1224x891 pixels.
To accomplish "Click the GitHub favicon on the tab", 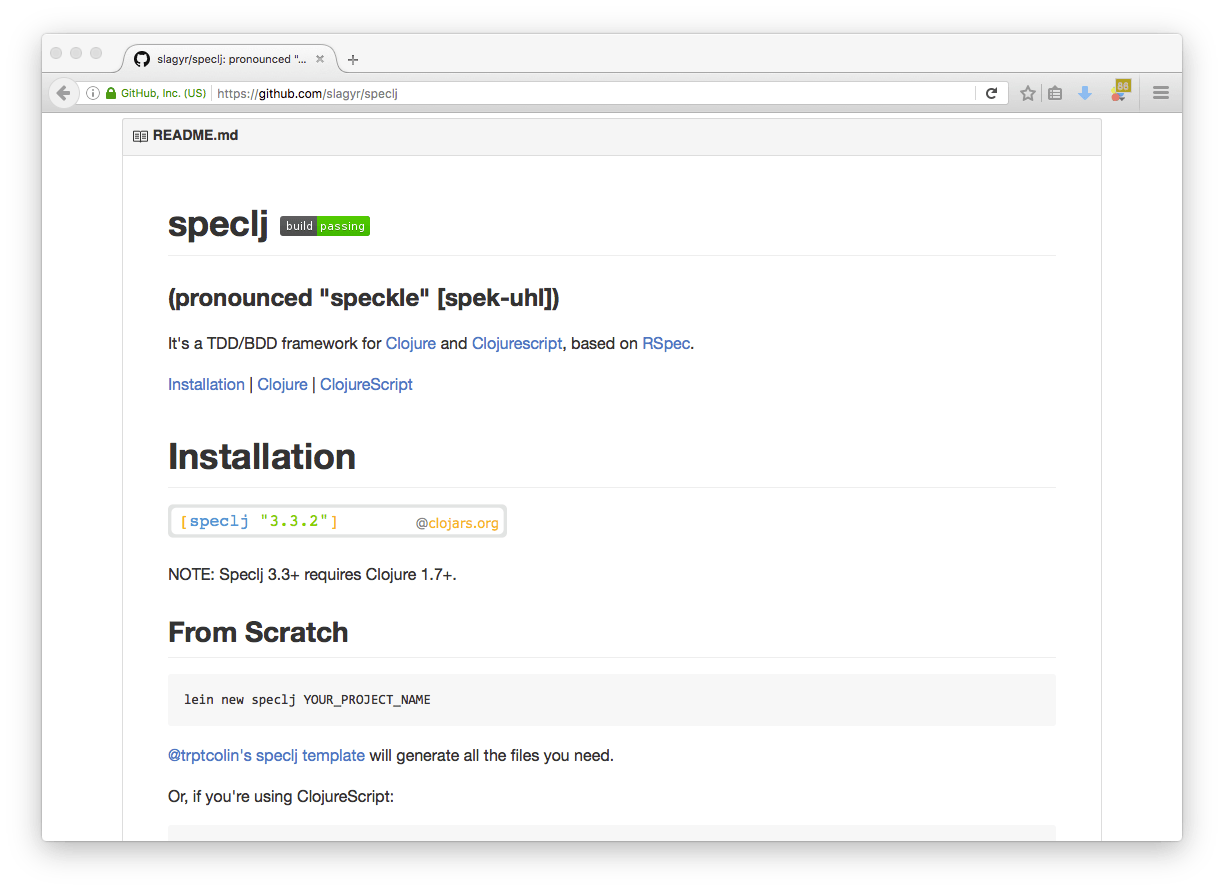I will [142, 59].
